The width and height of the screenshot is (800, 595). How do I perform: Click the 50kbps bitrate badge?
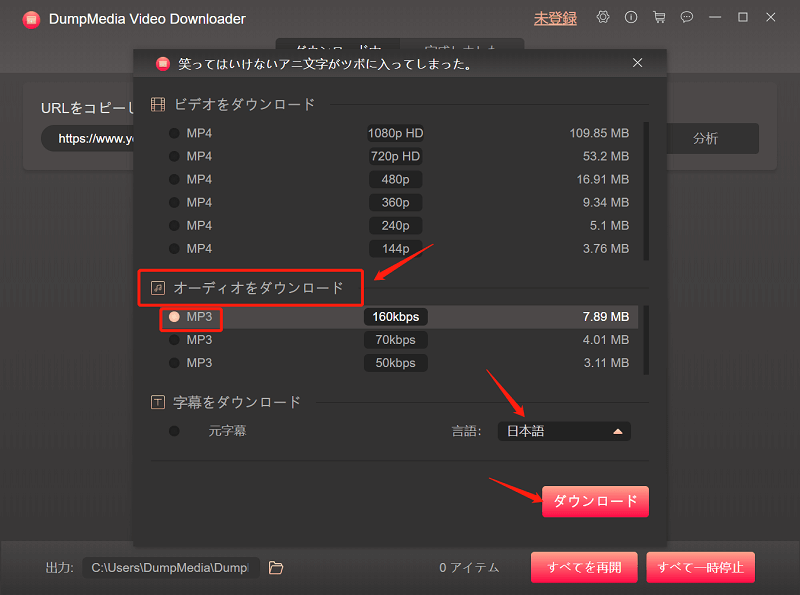(395, 363)
